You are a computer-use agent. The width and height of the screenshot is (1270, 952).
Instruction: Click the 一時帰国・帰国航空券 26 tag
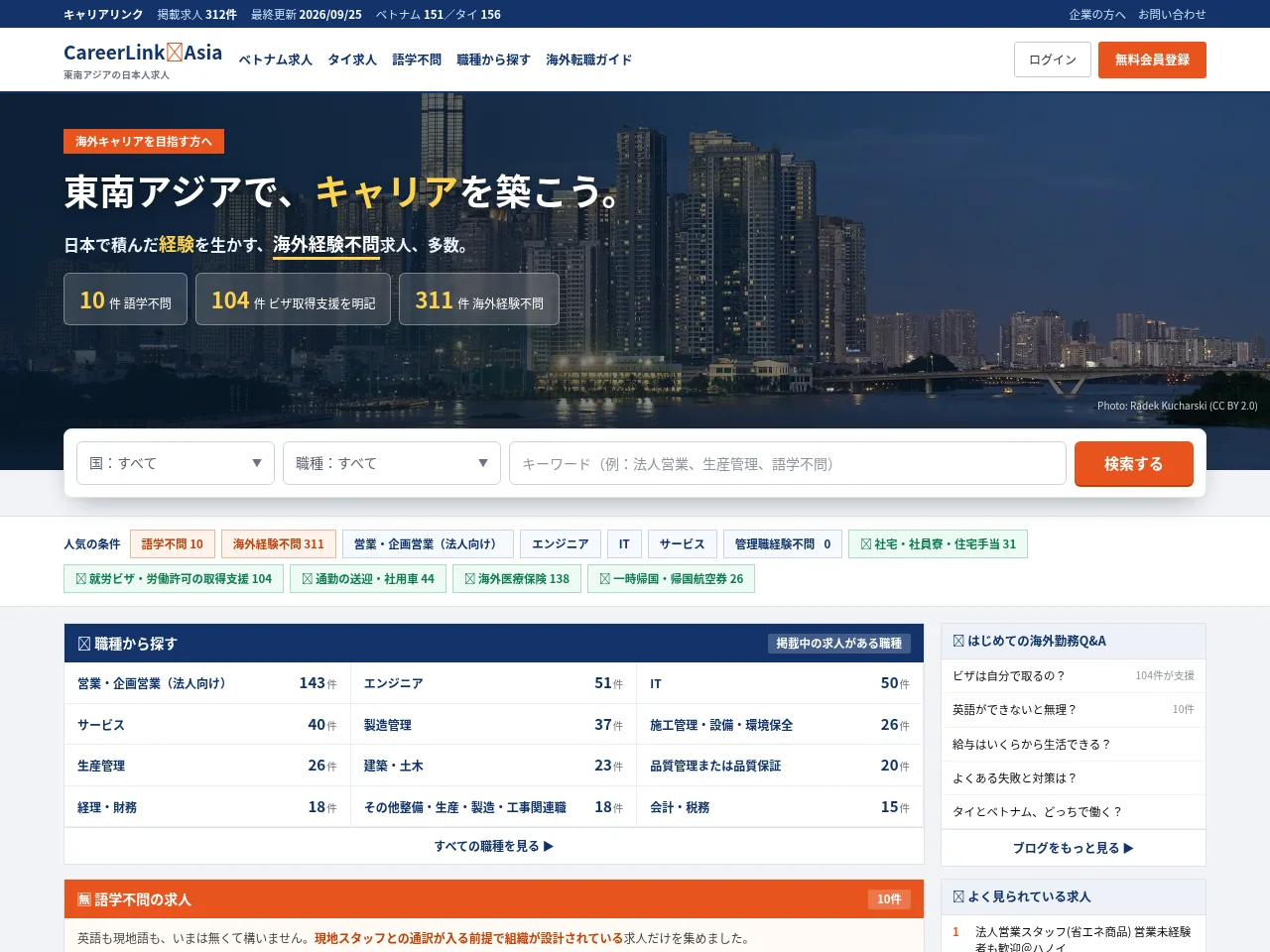point(672,578)
